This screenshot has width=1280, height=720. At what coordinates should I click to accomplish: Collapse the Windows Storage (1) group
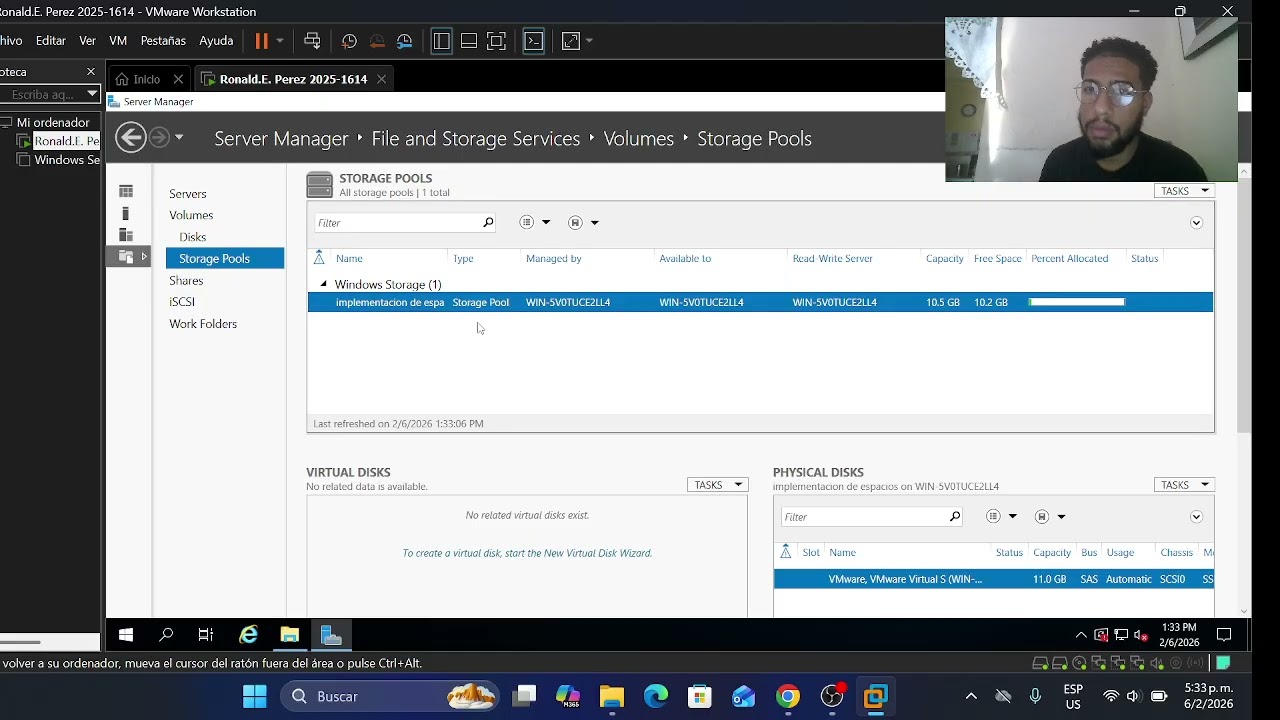tap(323, 284)
